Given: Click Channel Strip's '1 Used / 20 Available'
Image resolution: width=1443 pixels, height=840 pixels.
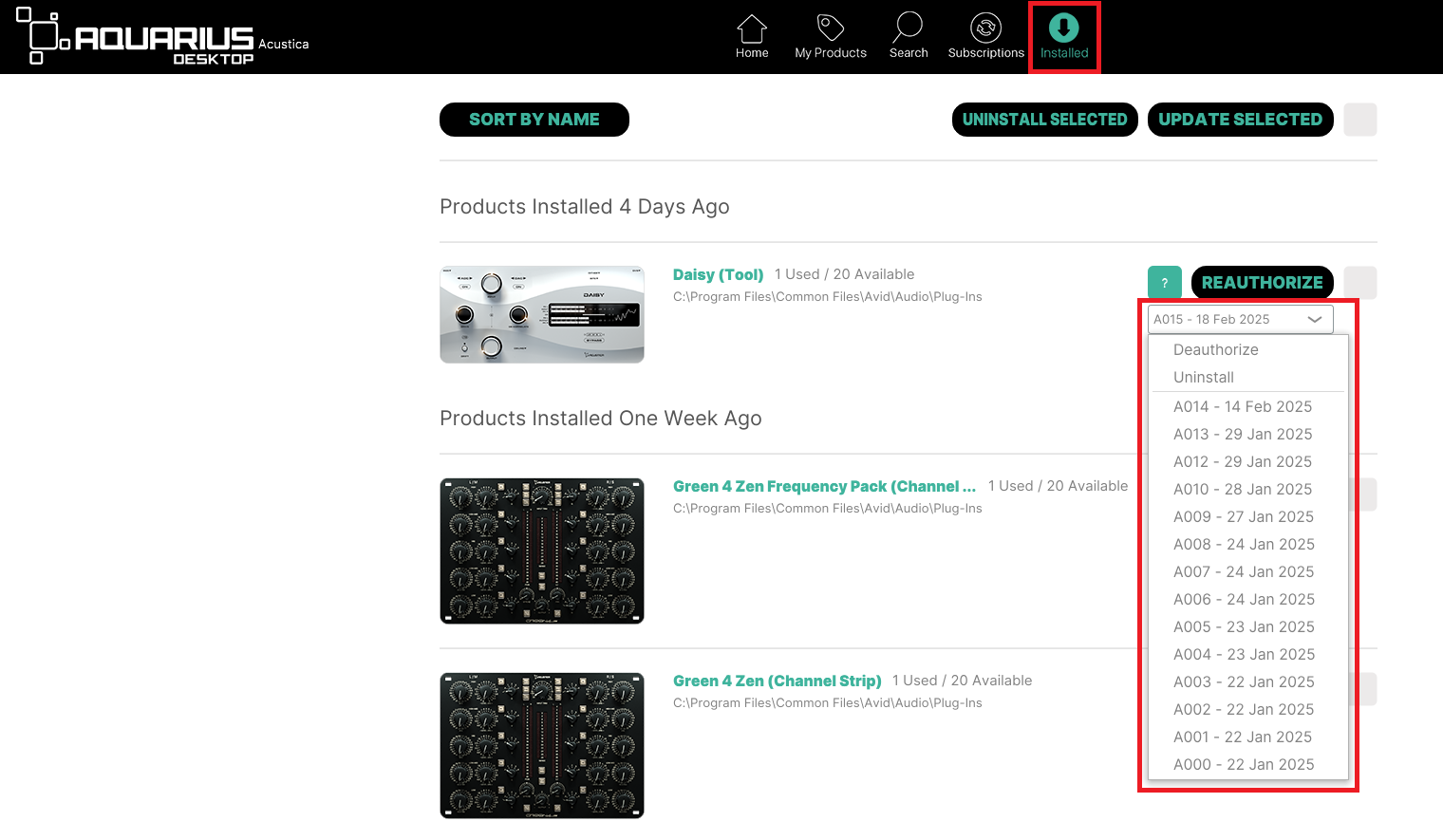Looking at the screenshot, I should point(962,681).
